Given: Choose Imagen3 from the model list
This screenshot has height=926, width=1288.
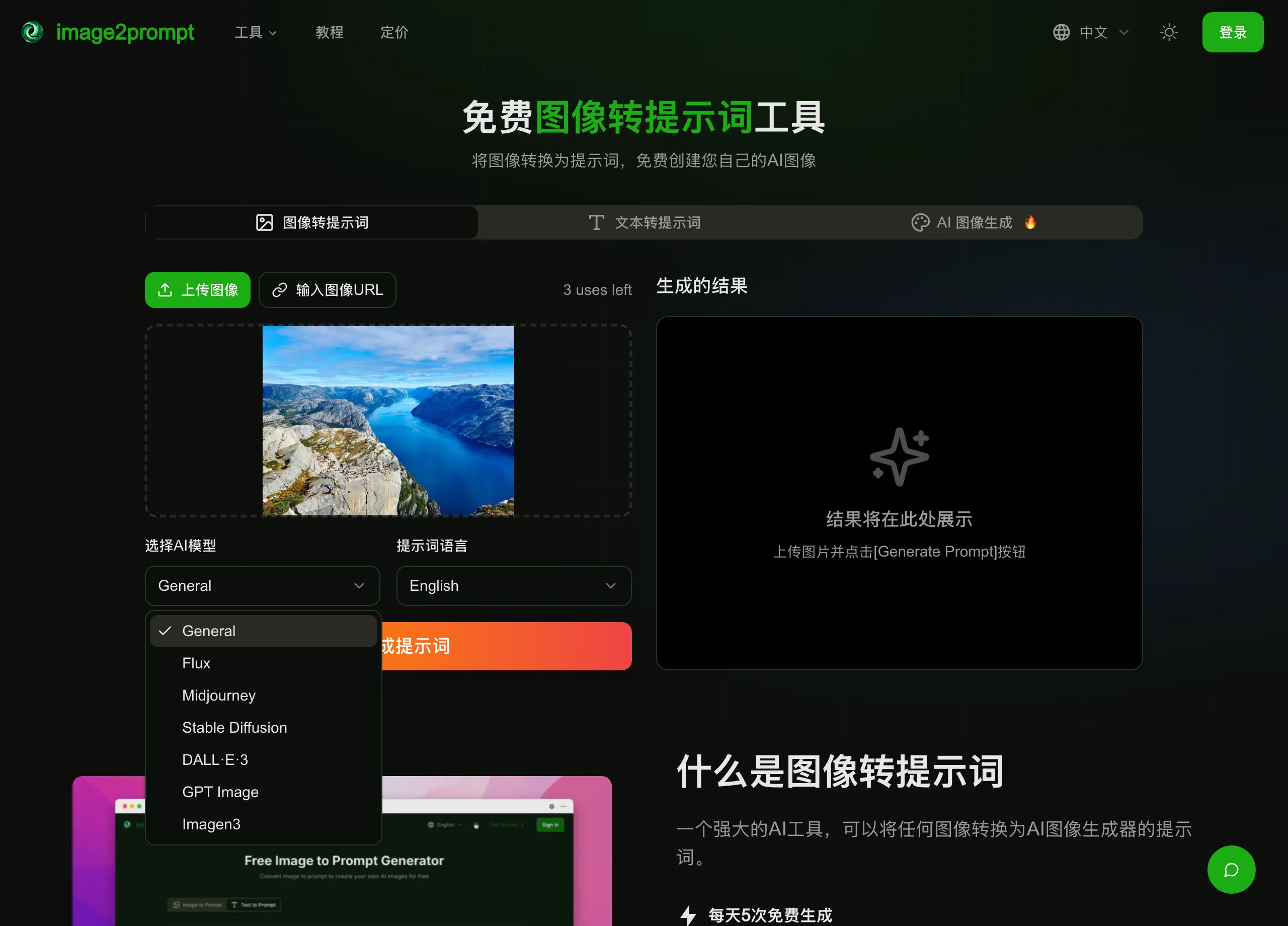Looking at the screenshot, I should click(264, 824).
